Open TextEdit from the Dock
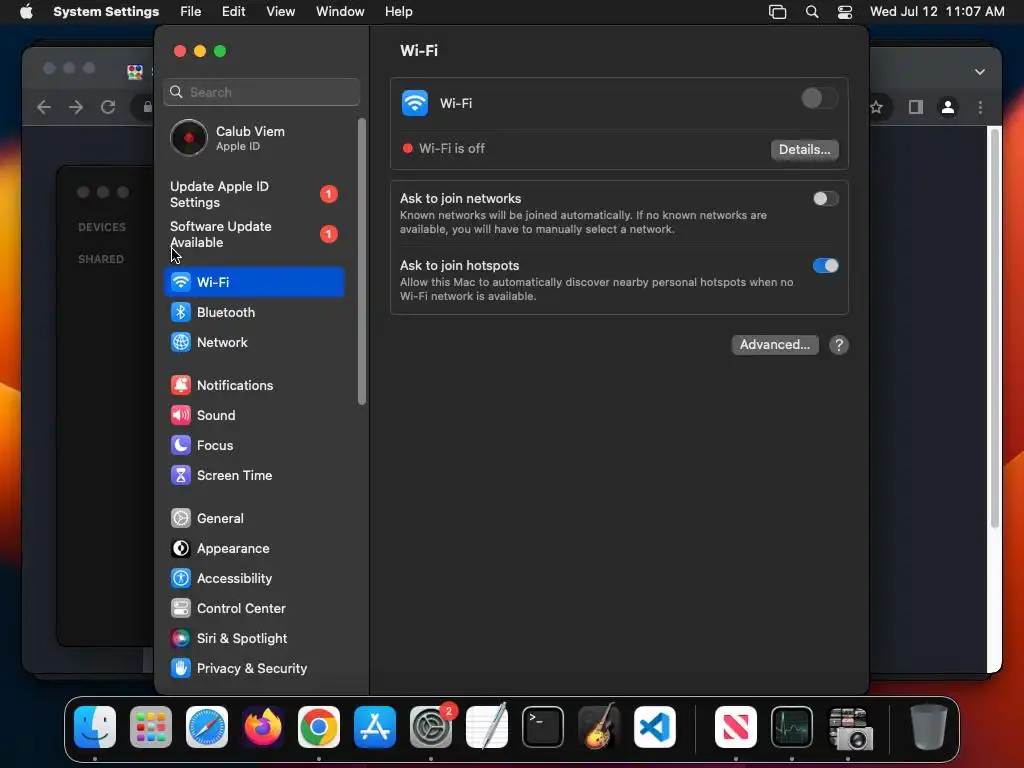This screenshot has width=1024, height=768. 487,727
